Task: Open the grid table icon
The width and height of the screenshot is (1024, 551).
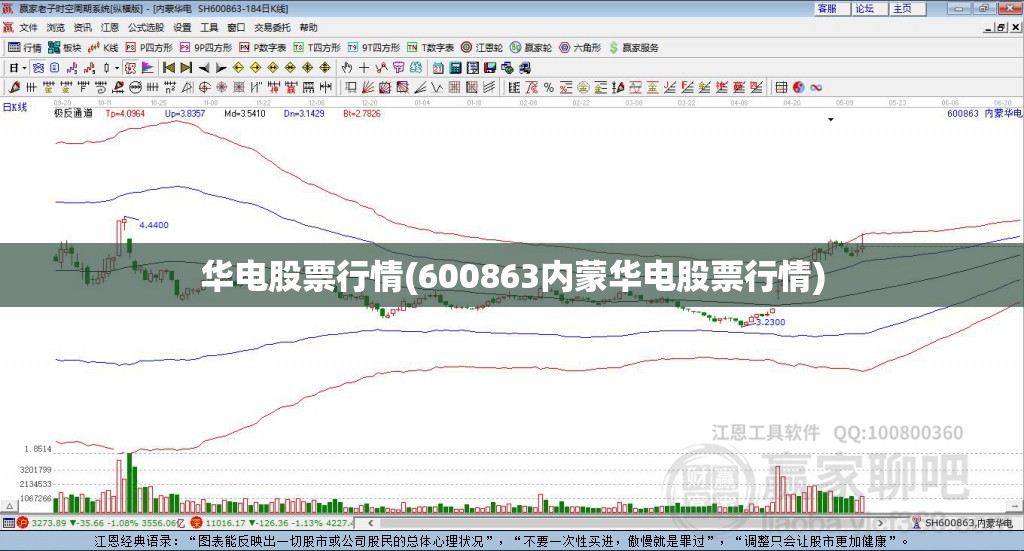Action: point(781,87)
